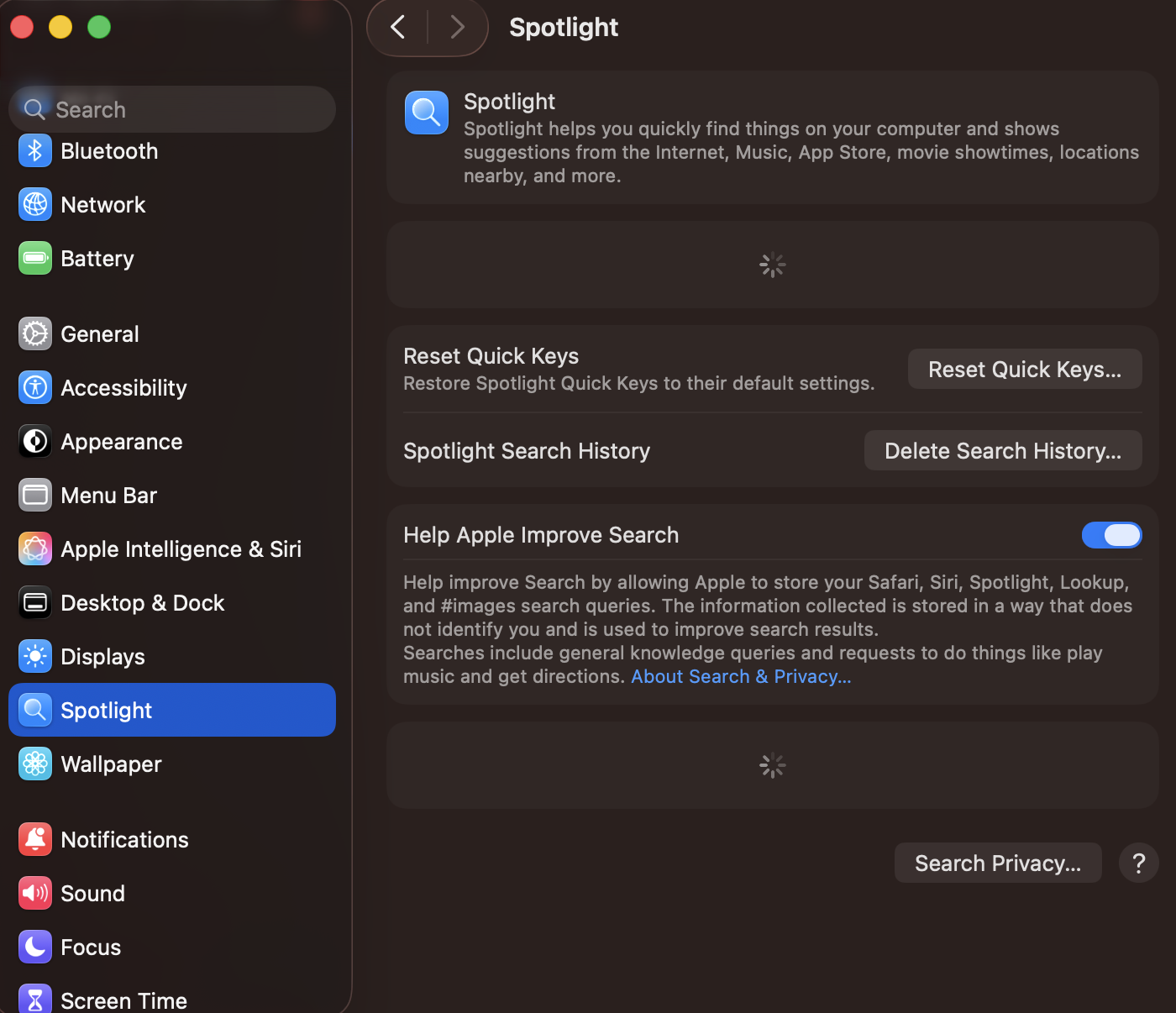Choose Focus from the sidebar
The height and width of the screenshot is (1013, 1176).
[172, 947]
